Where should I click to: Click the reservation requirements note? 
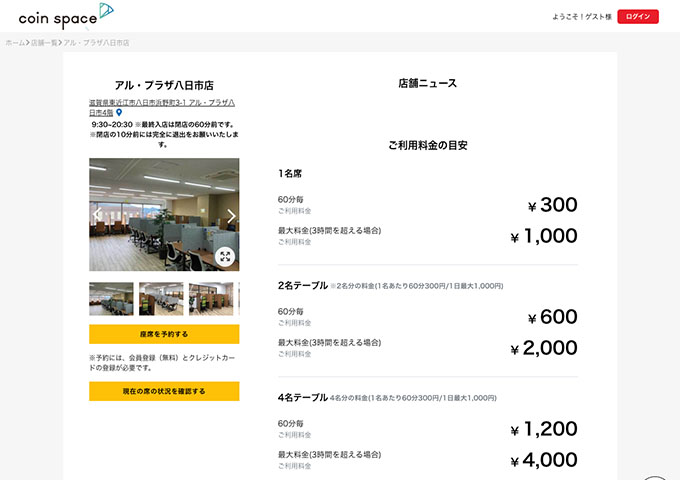coord(162,363)
